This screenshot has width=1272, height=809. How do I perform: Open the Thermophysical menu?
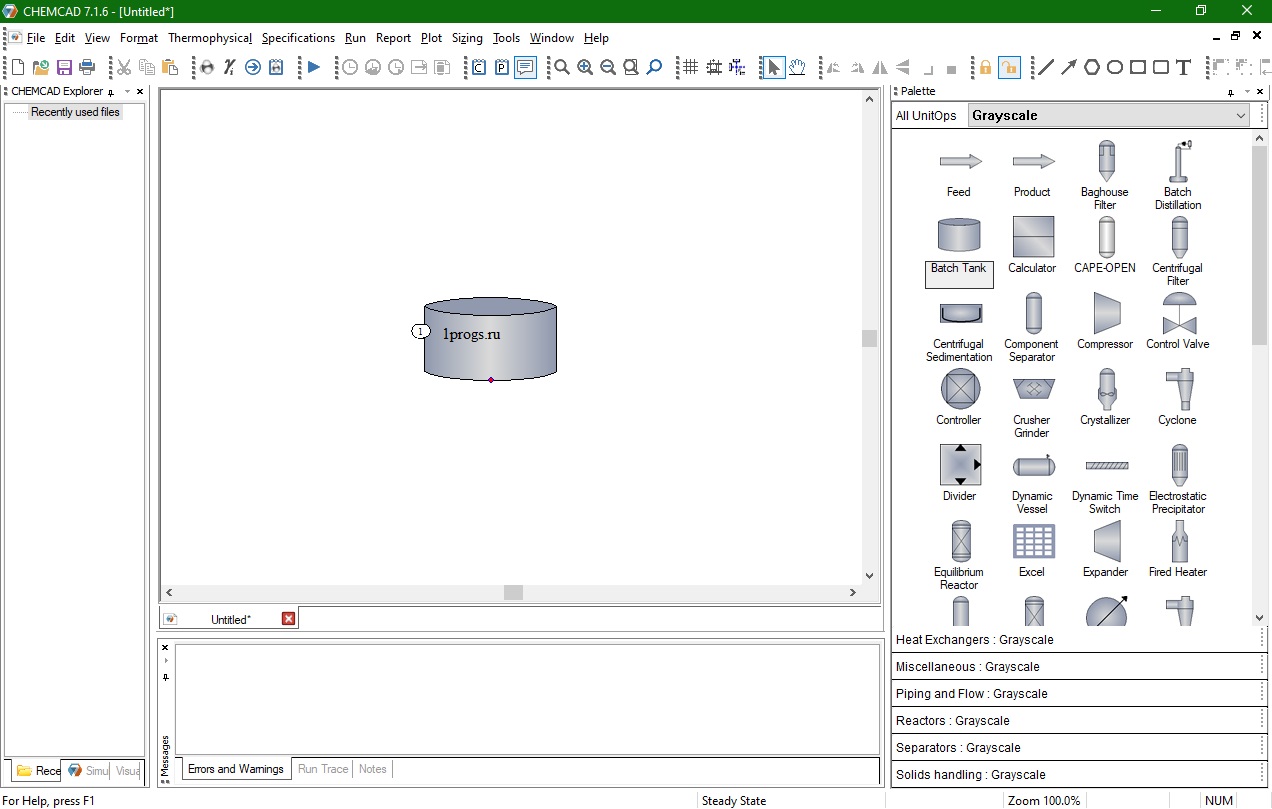(x=210, y=38)
